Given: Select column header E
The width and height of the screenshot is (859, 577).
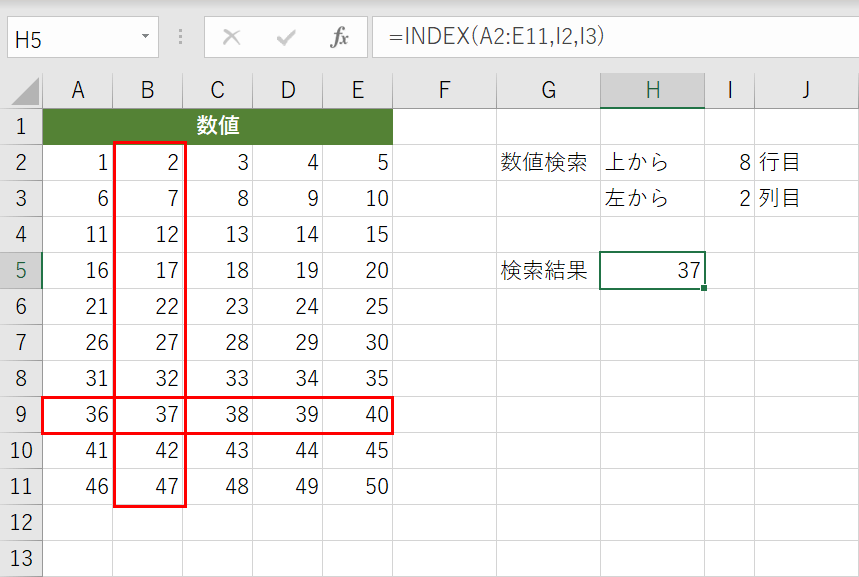Looking at the screenshot, I should pos(357,89).
